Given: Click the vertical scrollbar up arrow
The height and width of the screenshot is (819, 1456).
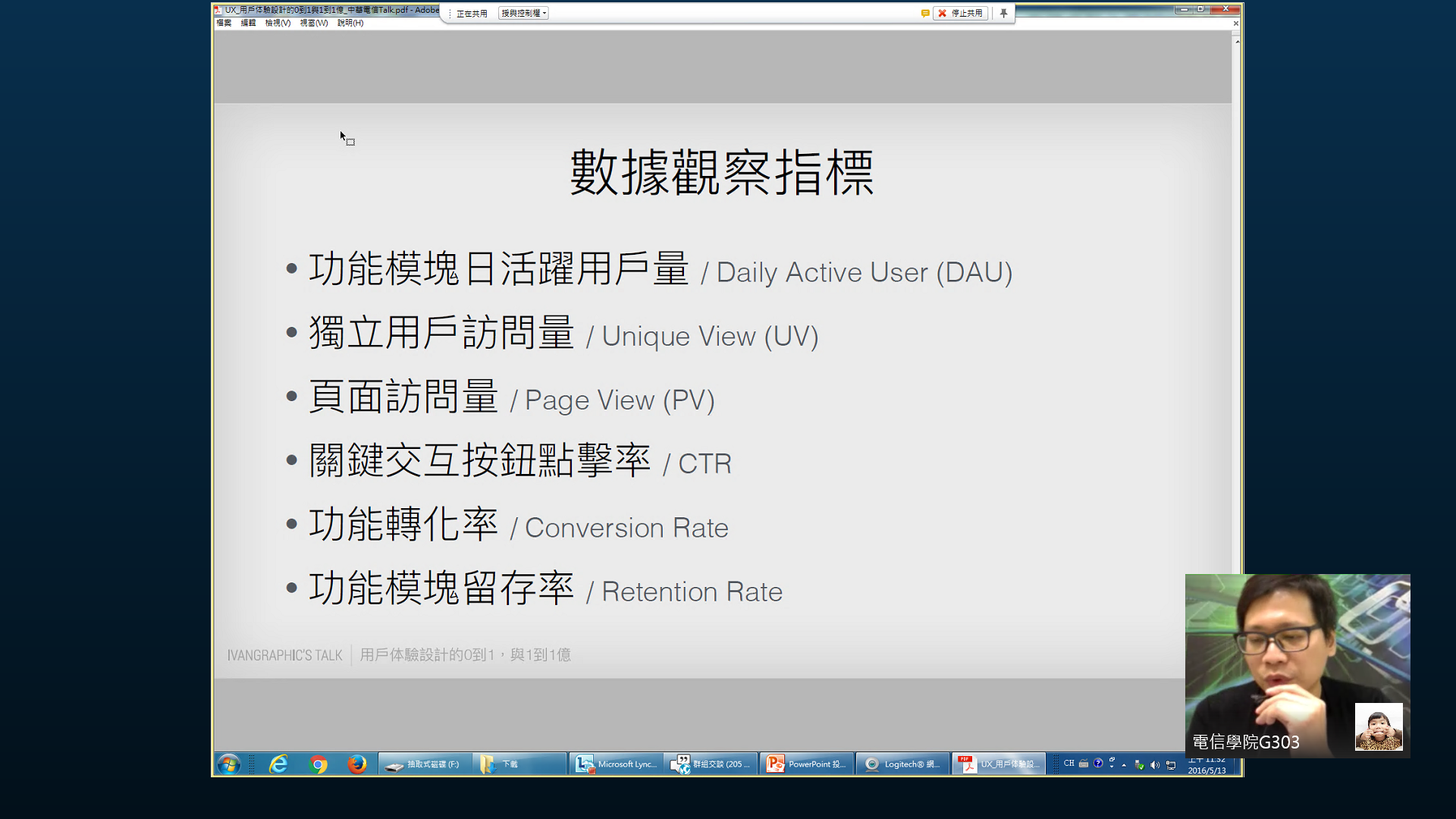Looking at the screenshot, I should [1237, 41].
